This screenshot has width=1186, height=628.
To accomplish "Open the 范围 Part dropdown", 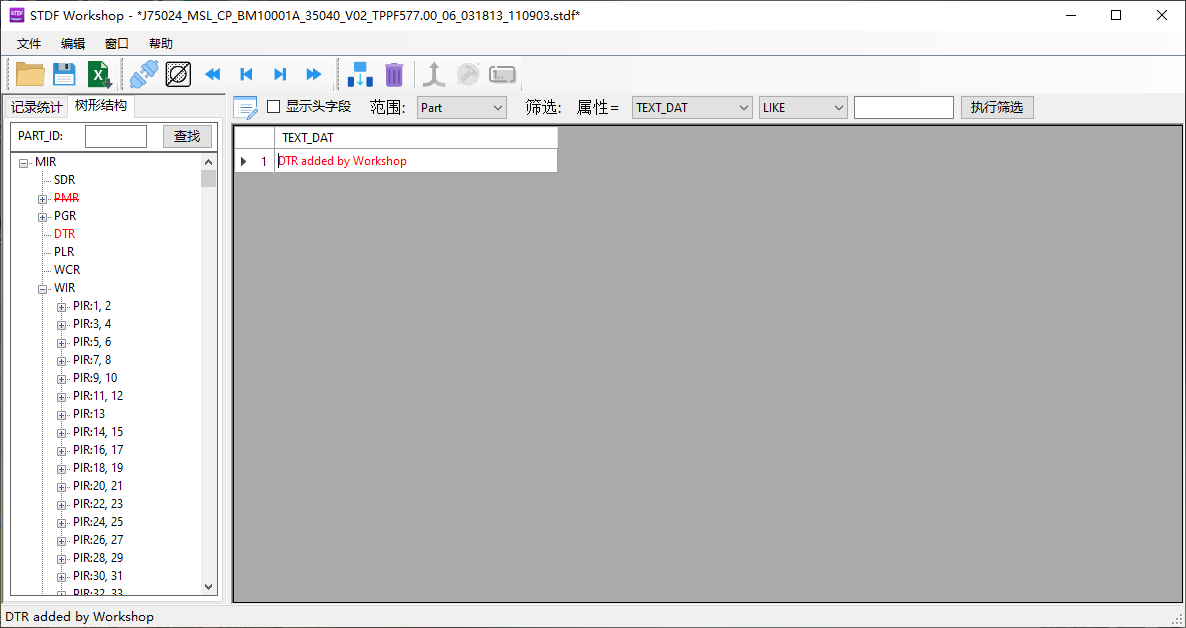I will 461,107.
